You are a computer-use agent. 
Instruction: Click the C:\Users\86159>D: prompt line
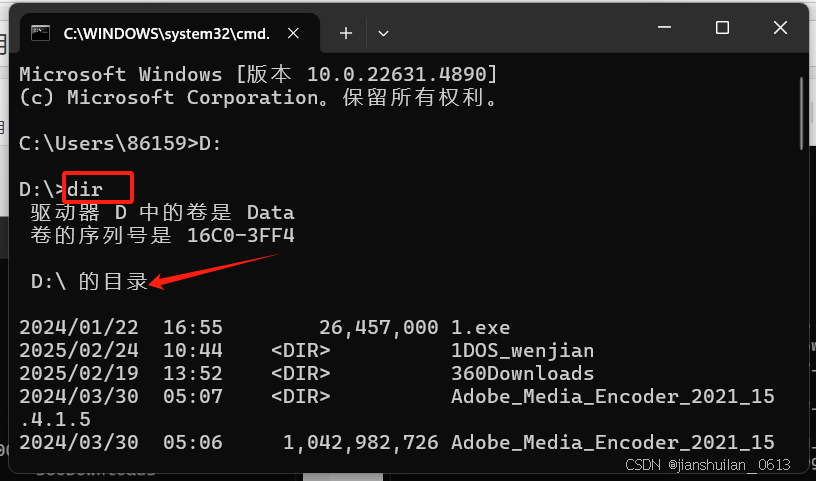click(x=120, y=143)
